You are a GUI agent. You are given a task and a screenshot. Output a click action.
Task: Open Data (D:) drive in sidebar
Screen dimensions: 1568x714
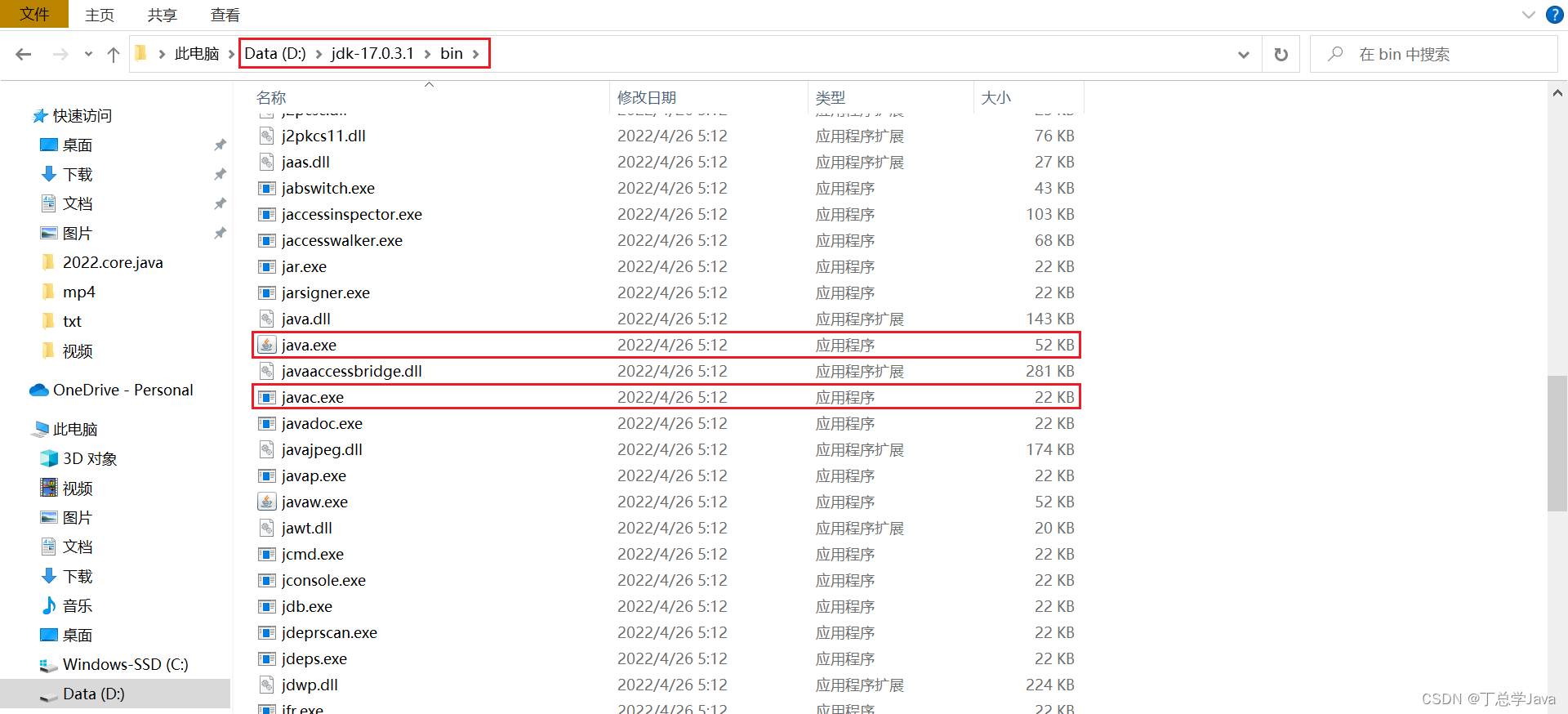pos(94,694)
